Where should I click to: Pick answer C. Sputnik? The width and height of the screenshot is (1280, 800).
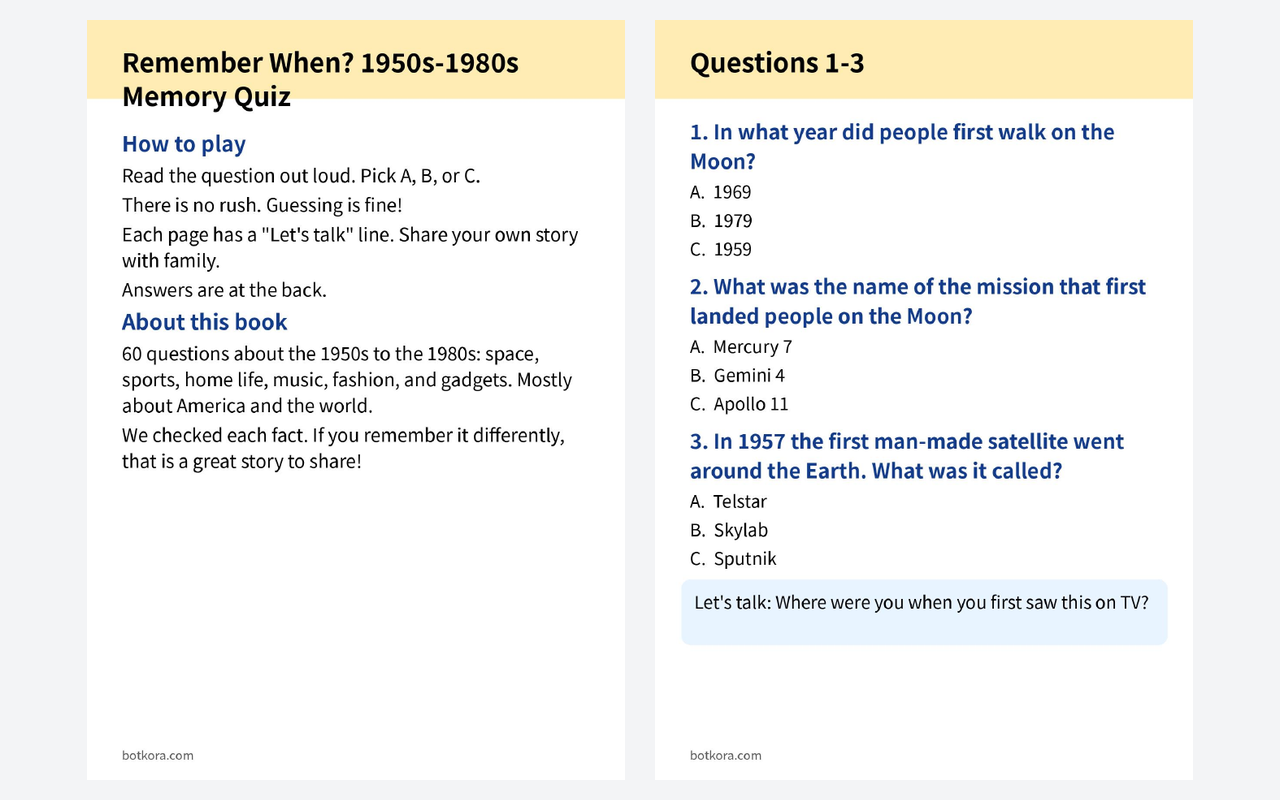click(733, 560)
